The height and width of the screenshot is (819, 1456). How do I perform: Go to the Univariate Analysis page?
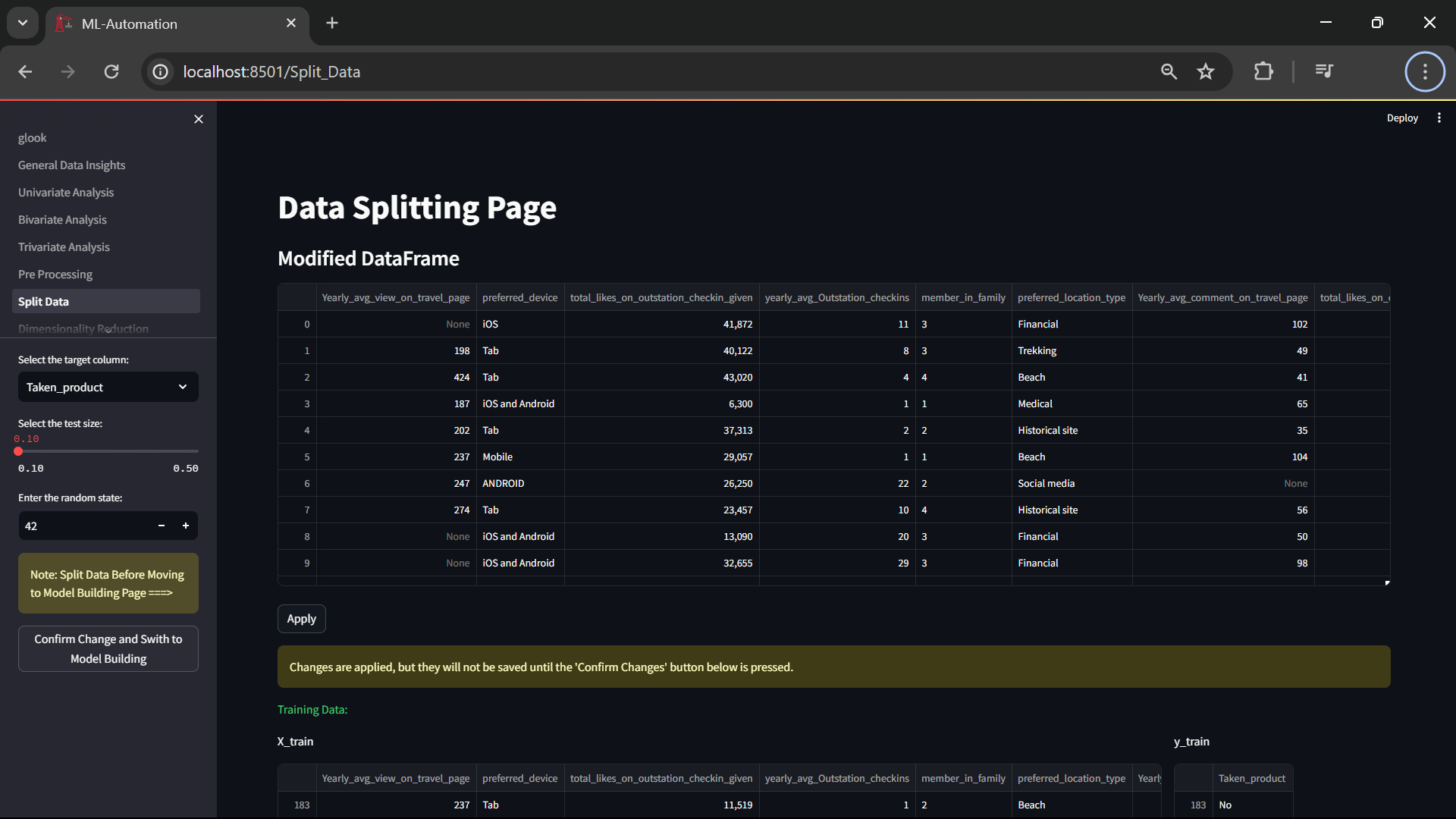[66, 193]
